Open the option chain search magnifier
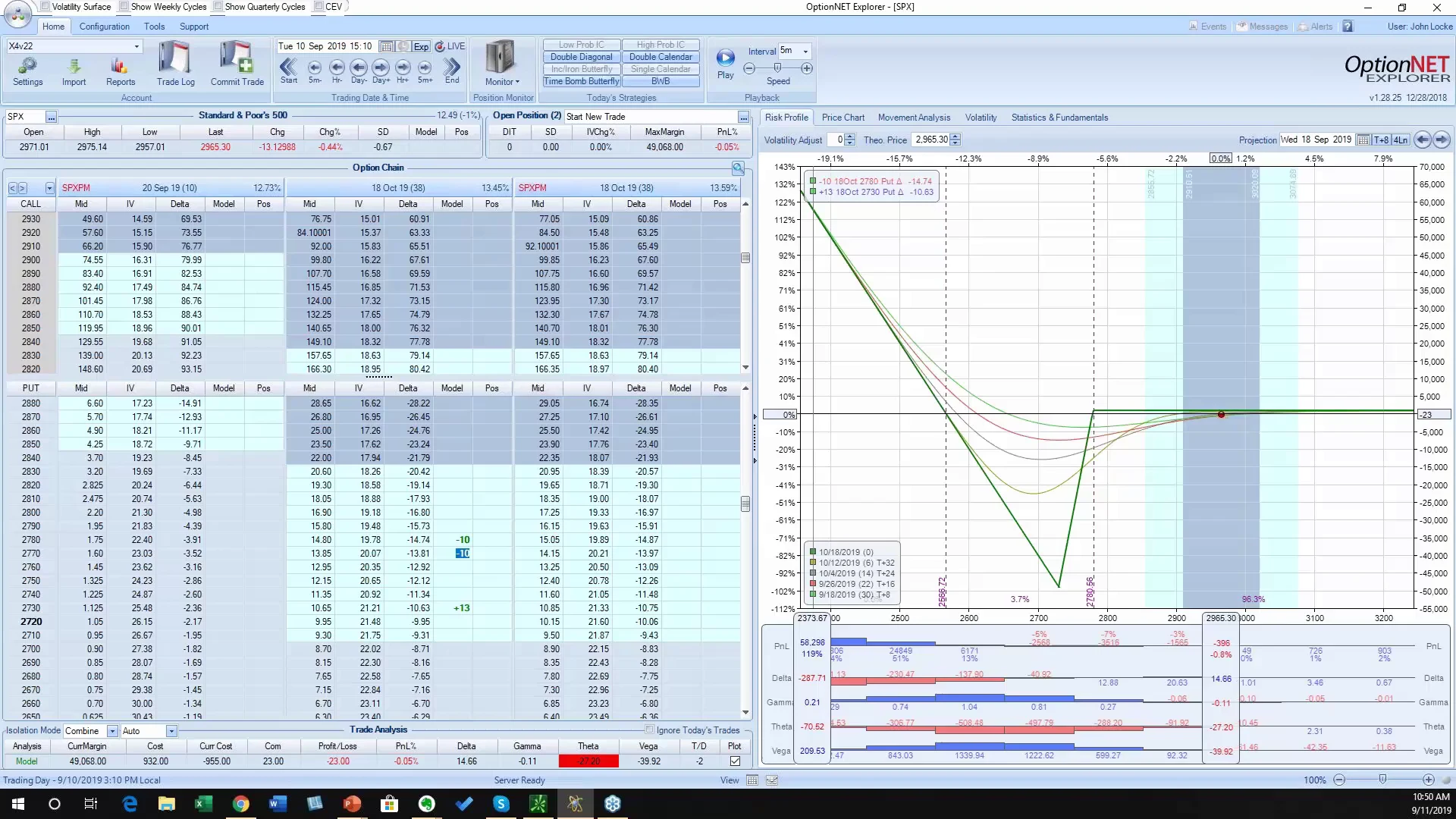This screenshot has width=1456, height=819. pos(738,168)
